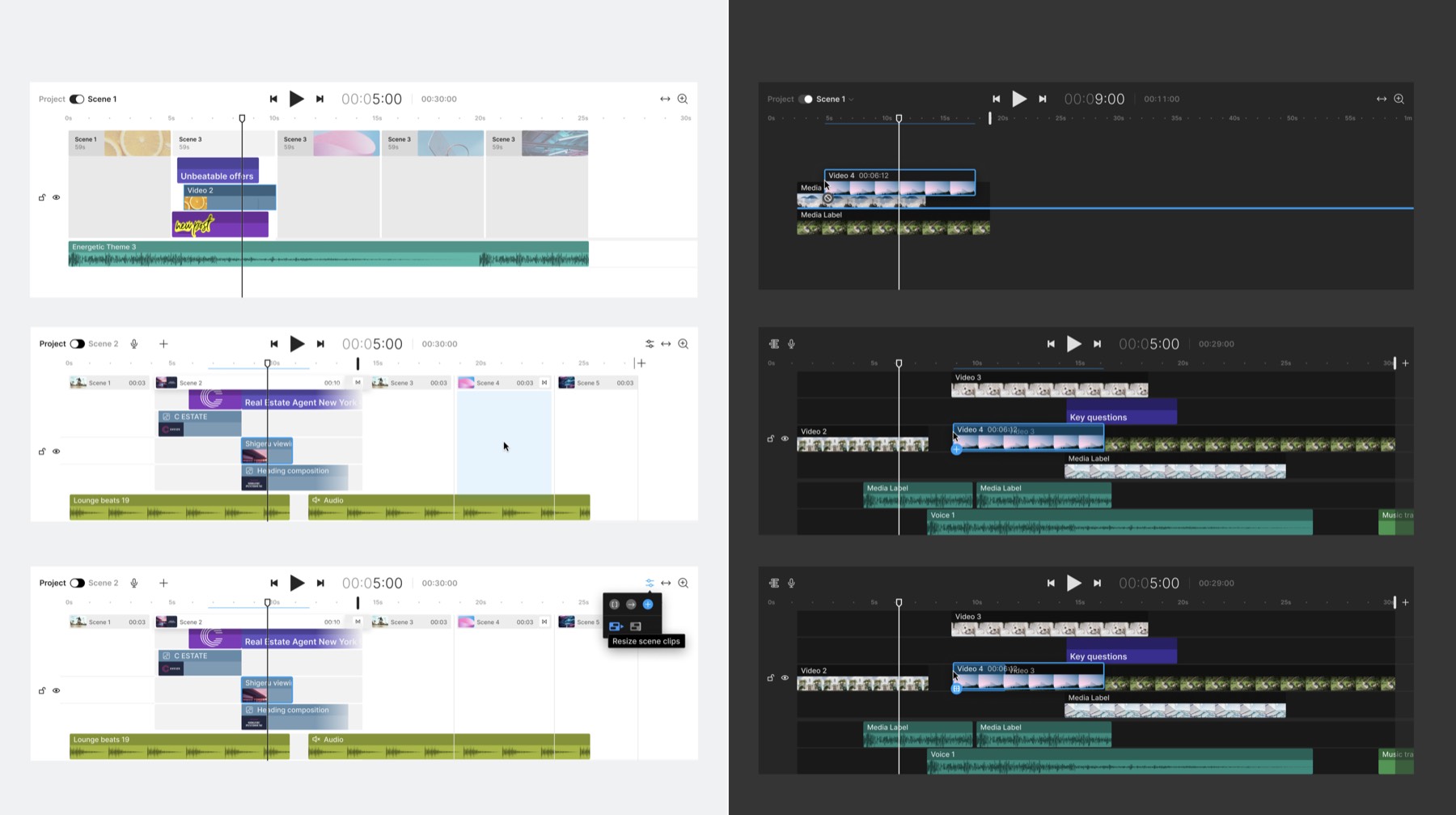Screen dimensions: 1456x815
Task: Play the middle-right dark timeline
Action: 1074,344
